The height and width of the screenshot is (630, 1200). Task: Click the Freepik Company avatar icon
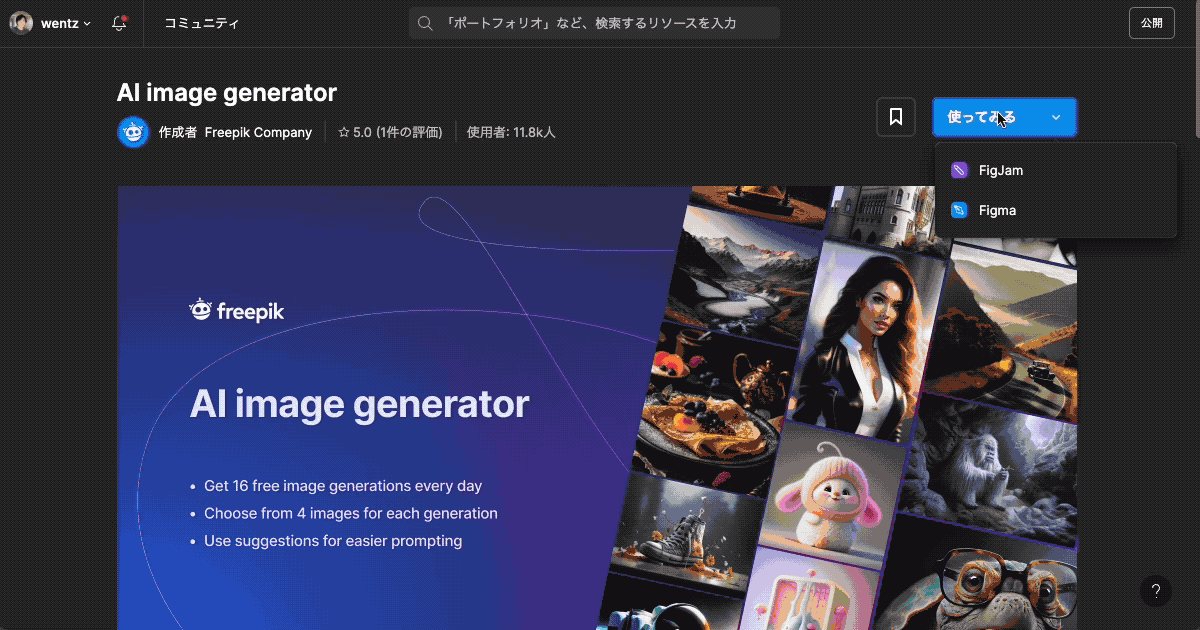(x=133, y=131)
